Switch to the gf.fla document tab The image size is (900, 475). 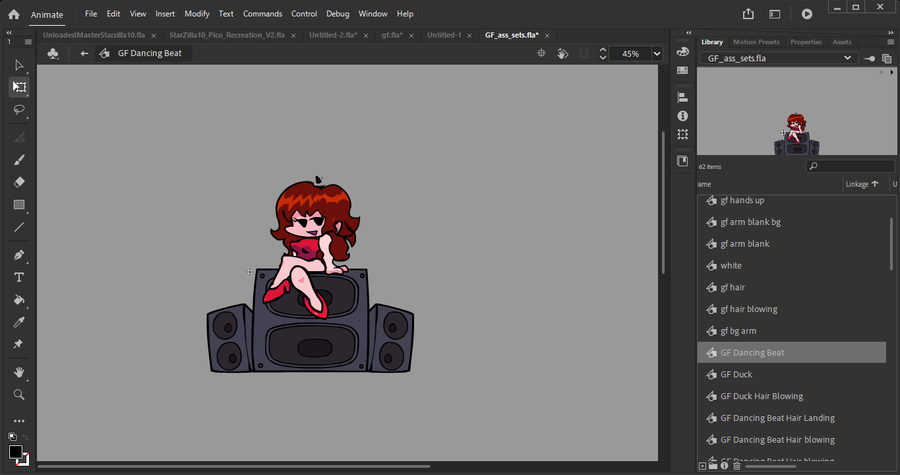(393, 35)
